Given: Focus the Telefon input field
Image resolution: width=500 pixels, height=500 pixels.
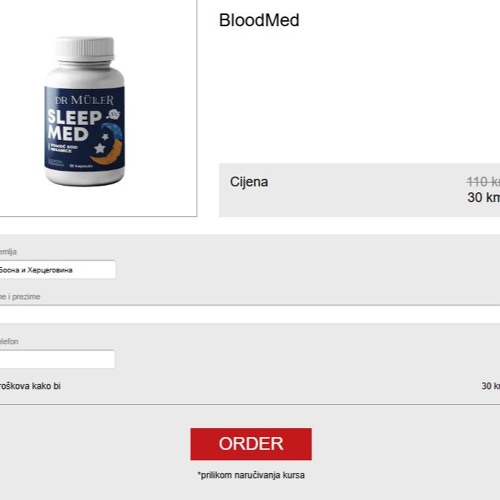Looking at the screenshot, I should click(57, 359).
